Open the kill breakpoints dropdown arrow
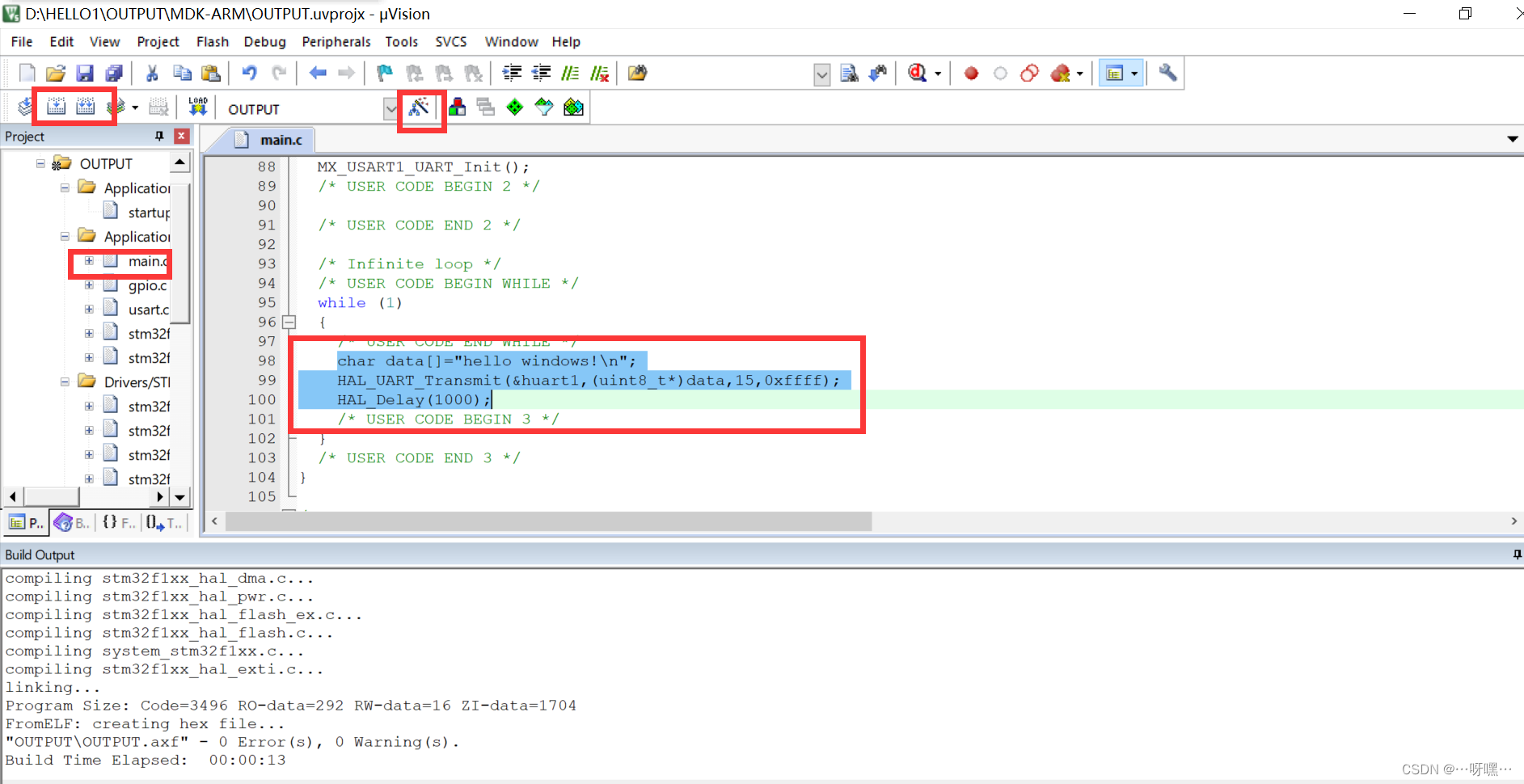This screenshot has height=784, width=1524. pyautogui.click(x=1080, y=74)
